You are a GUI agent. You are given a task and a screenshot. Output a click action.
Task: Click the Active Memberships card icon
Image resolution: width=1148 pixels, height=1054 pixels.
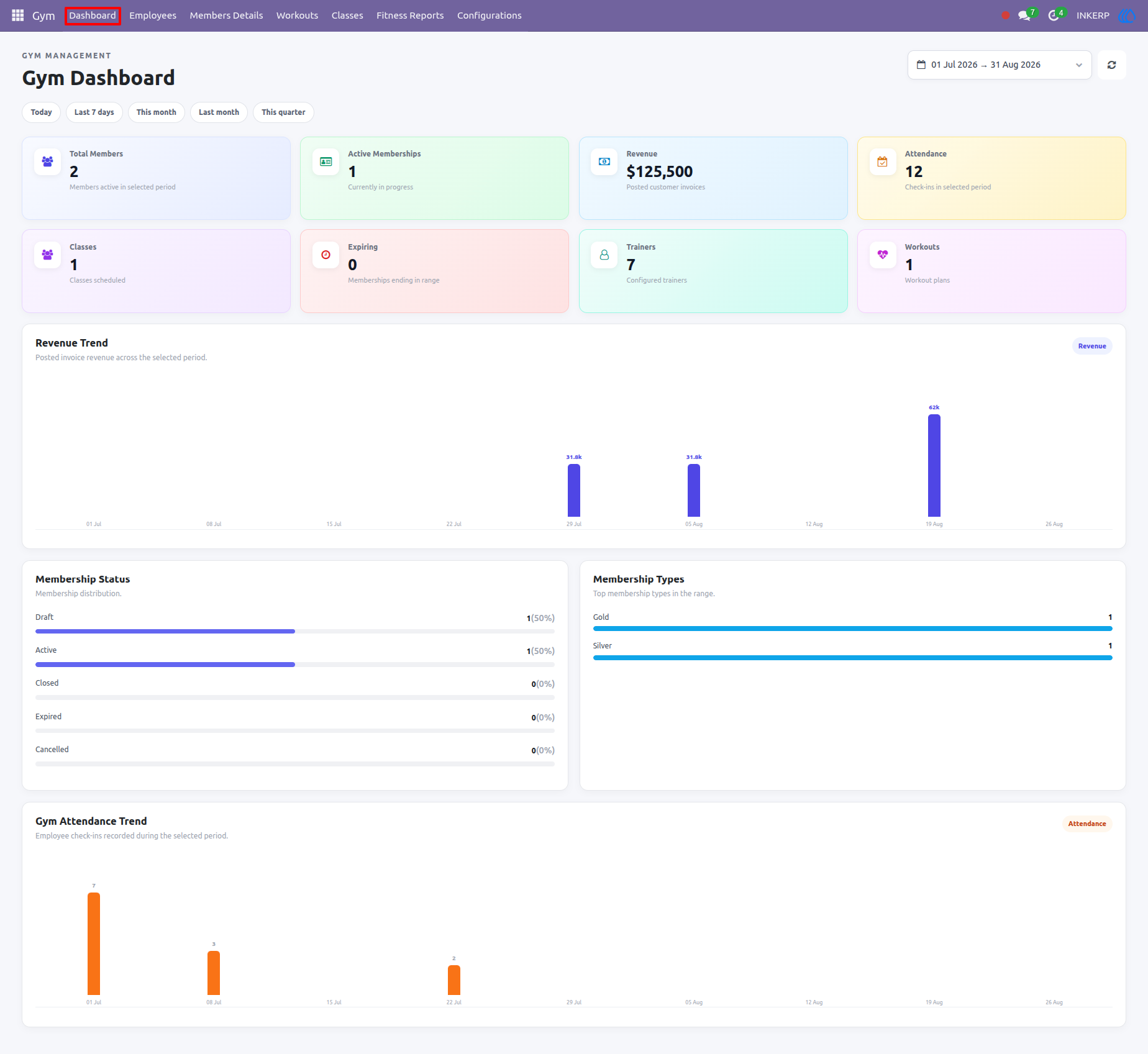point(326,161)
